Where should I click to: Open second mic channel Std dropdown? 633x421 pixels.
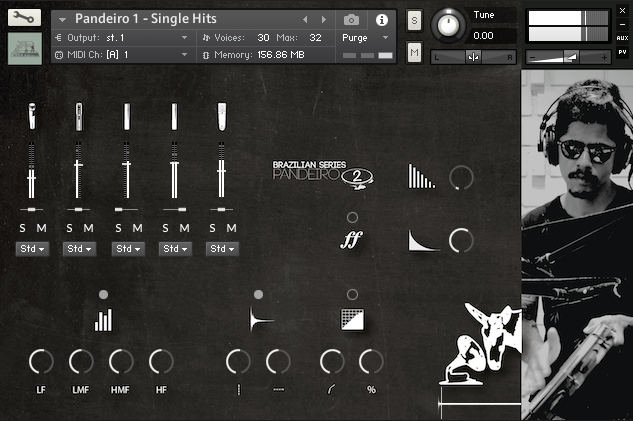pyautogui.click(x=80, y=249)
